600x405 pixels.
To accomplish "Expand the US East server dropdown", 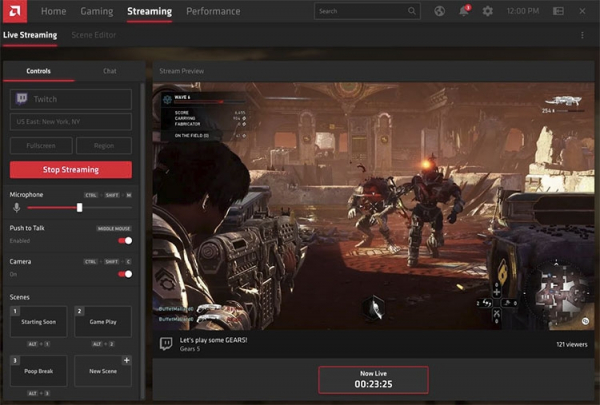I will pyautogui.click(x=71, y=122).
